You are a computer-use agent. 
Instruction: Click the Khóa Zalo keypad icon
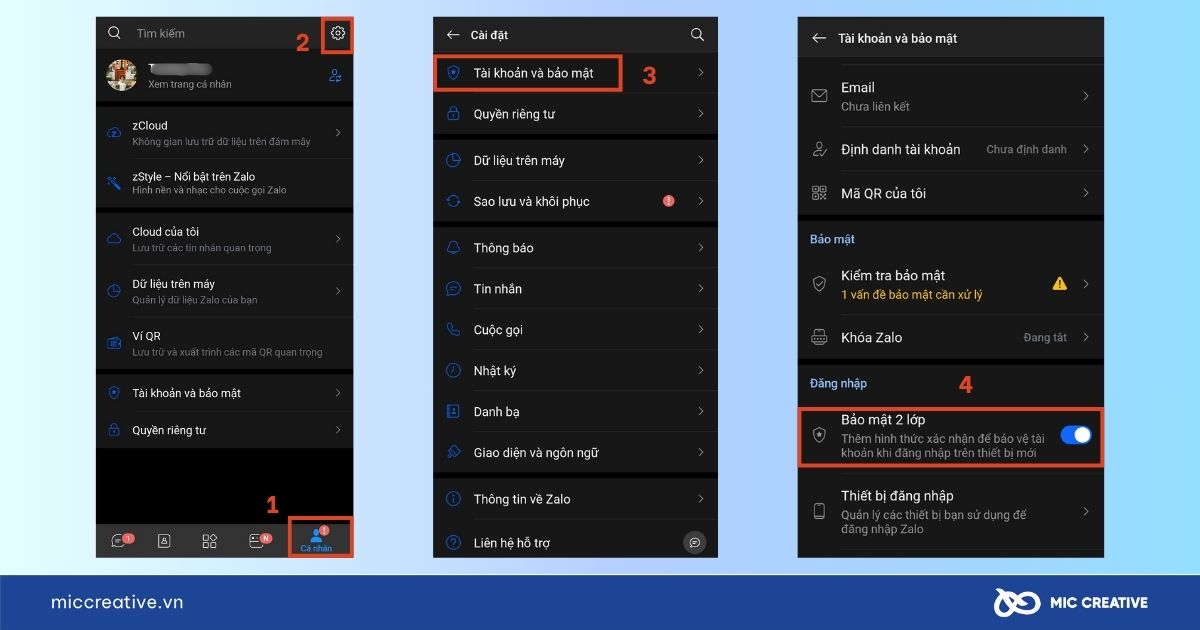[820, 338]
